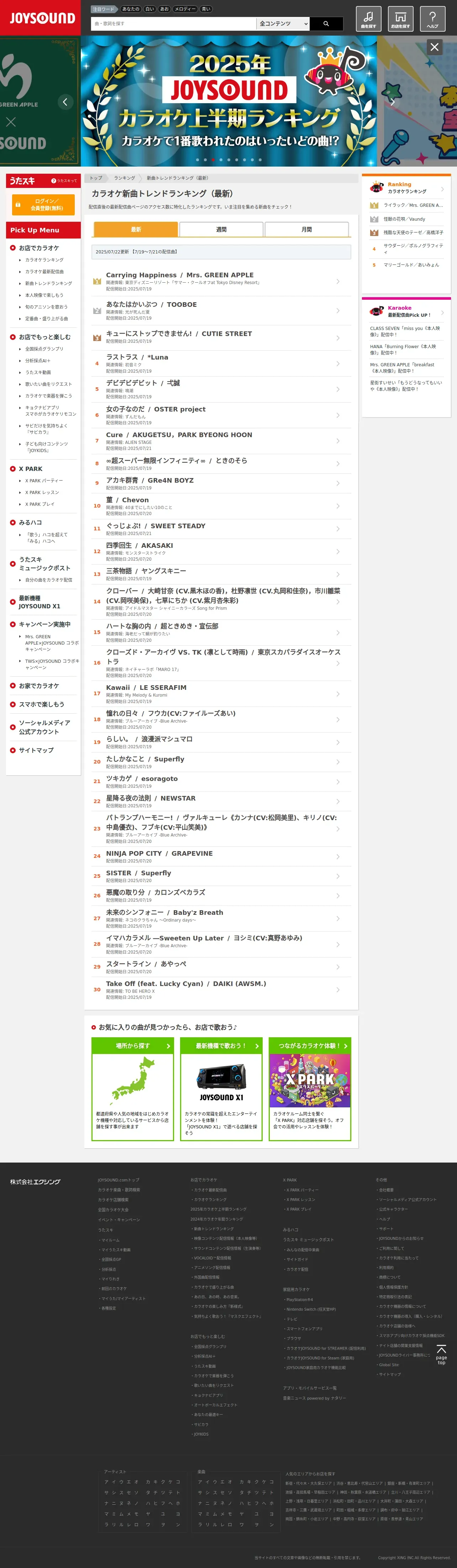Go to previous banner slide arrow
457x1568 pixels.
(x=65, y=102)
